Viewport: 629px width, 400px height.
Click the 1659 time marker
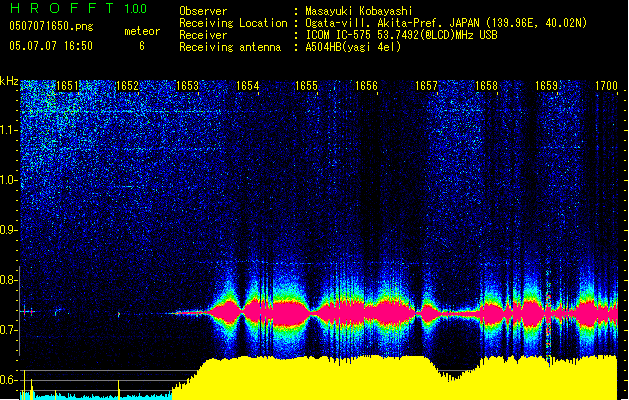pyautogui.click(x=546, y=86)
